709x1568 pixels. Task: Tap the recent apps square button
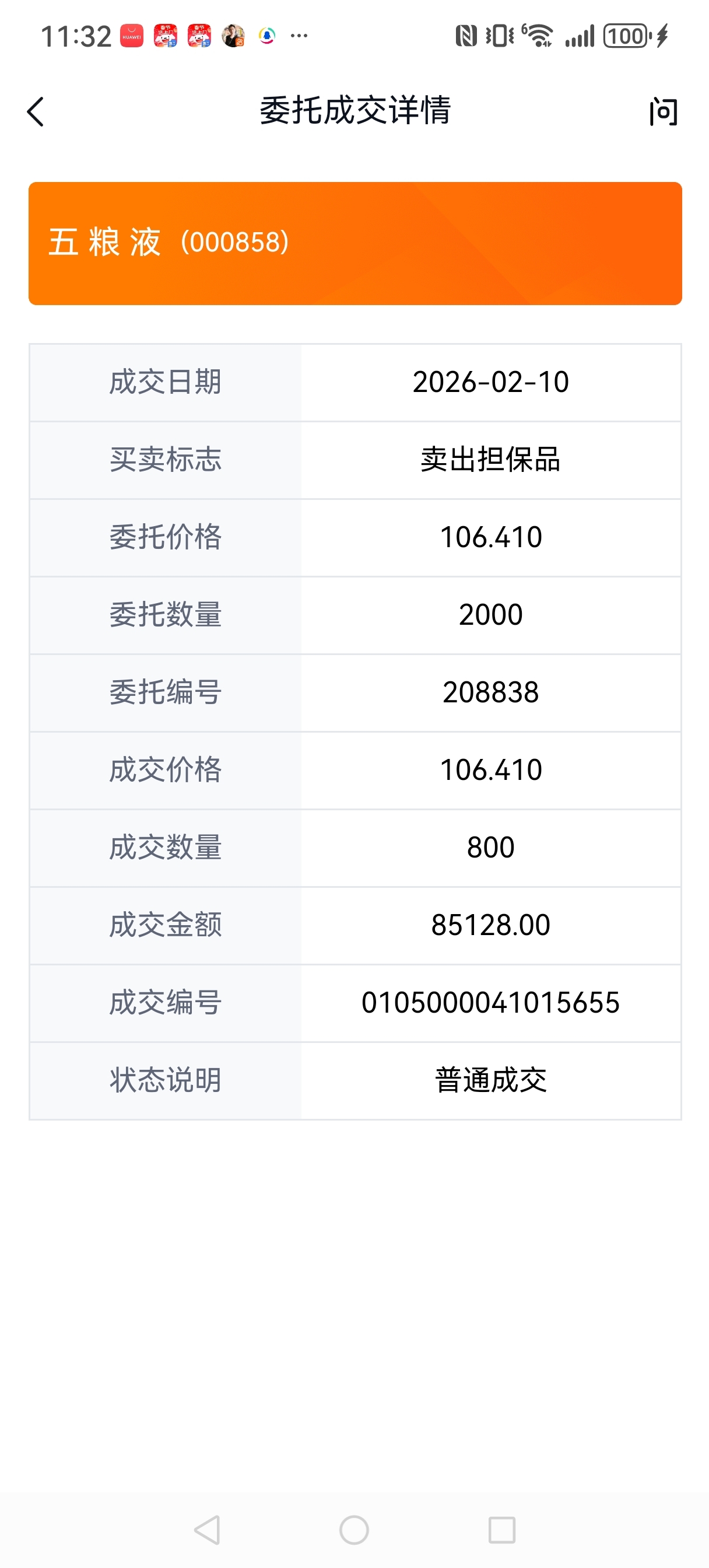point(502,1529)
